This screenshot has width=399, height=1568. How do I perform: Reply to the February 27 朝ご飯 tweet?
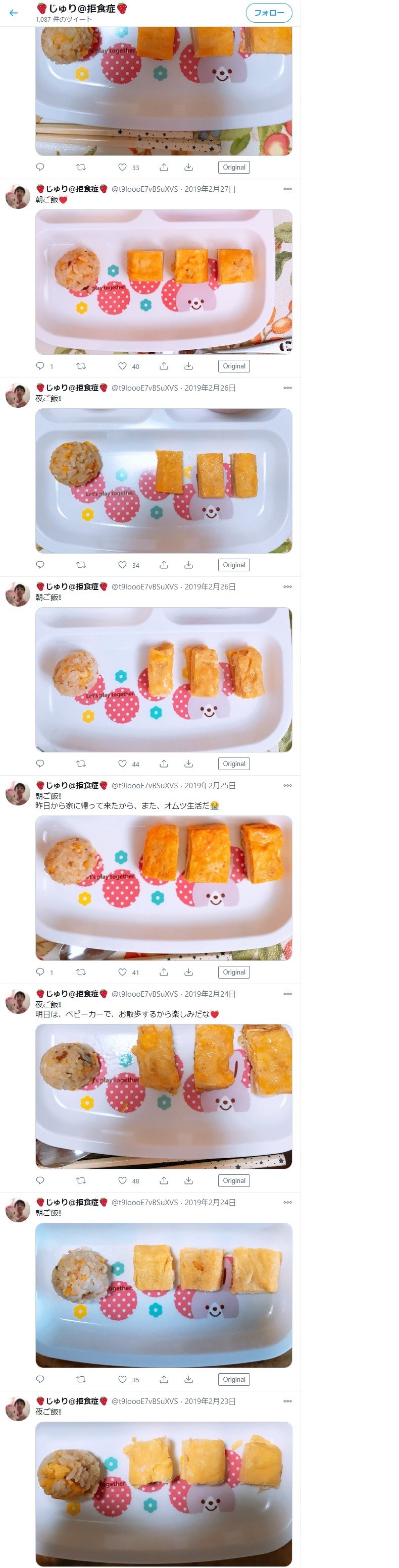point(40,366)
